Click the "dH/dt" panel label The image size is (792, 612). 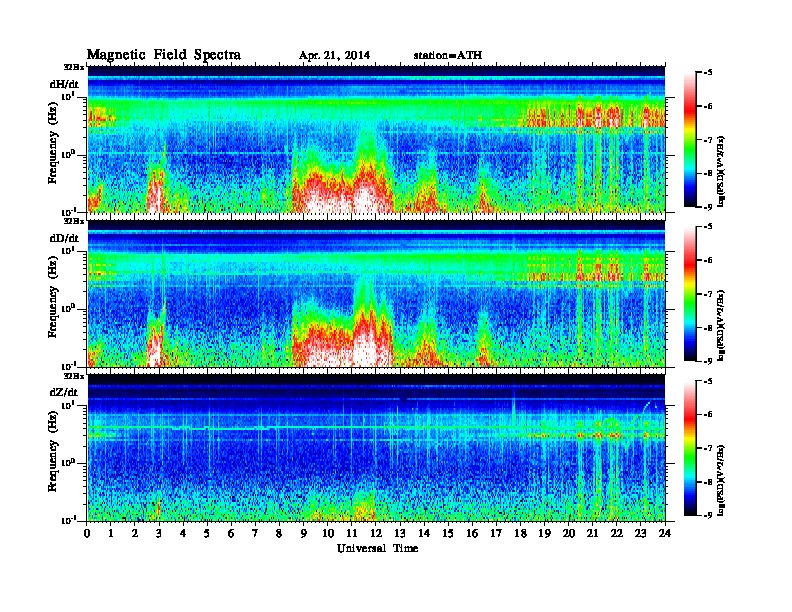64,85
